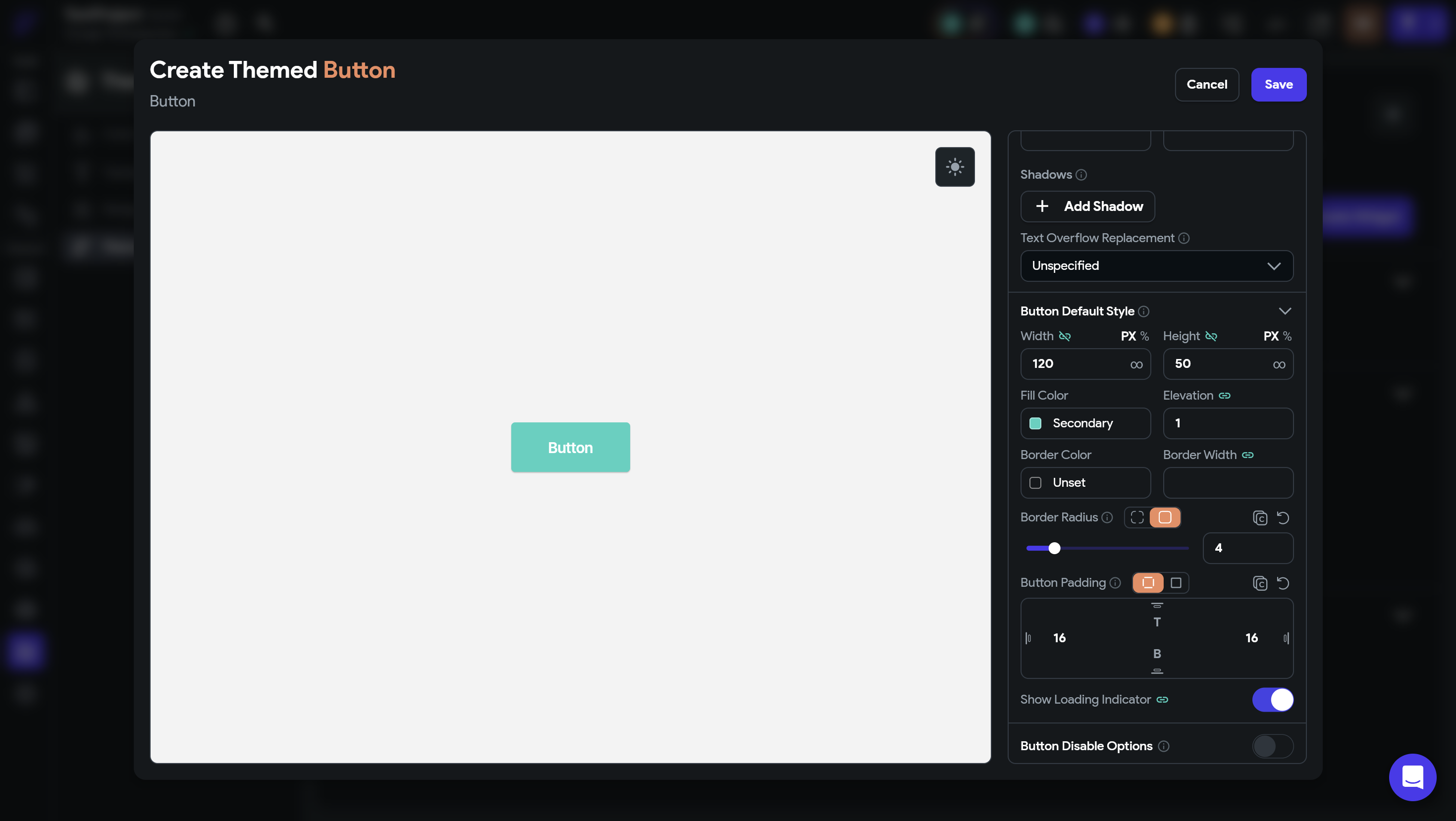Reset the Border Radius icon
The height and width of the screenshot is (821, 1456).
coord(1283,517)
